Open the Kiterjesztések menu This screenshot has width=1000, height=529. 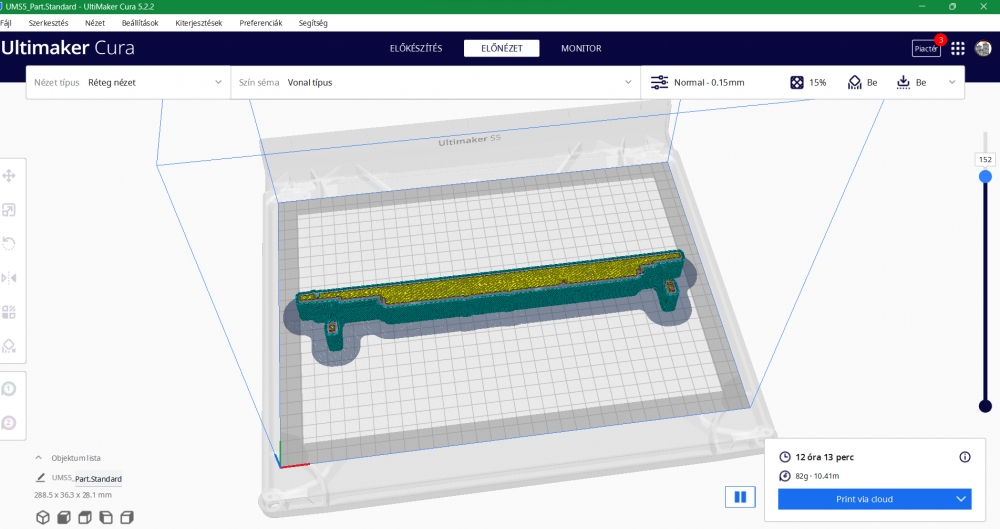click(x=198, y=22)
